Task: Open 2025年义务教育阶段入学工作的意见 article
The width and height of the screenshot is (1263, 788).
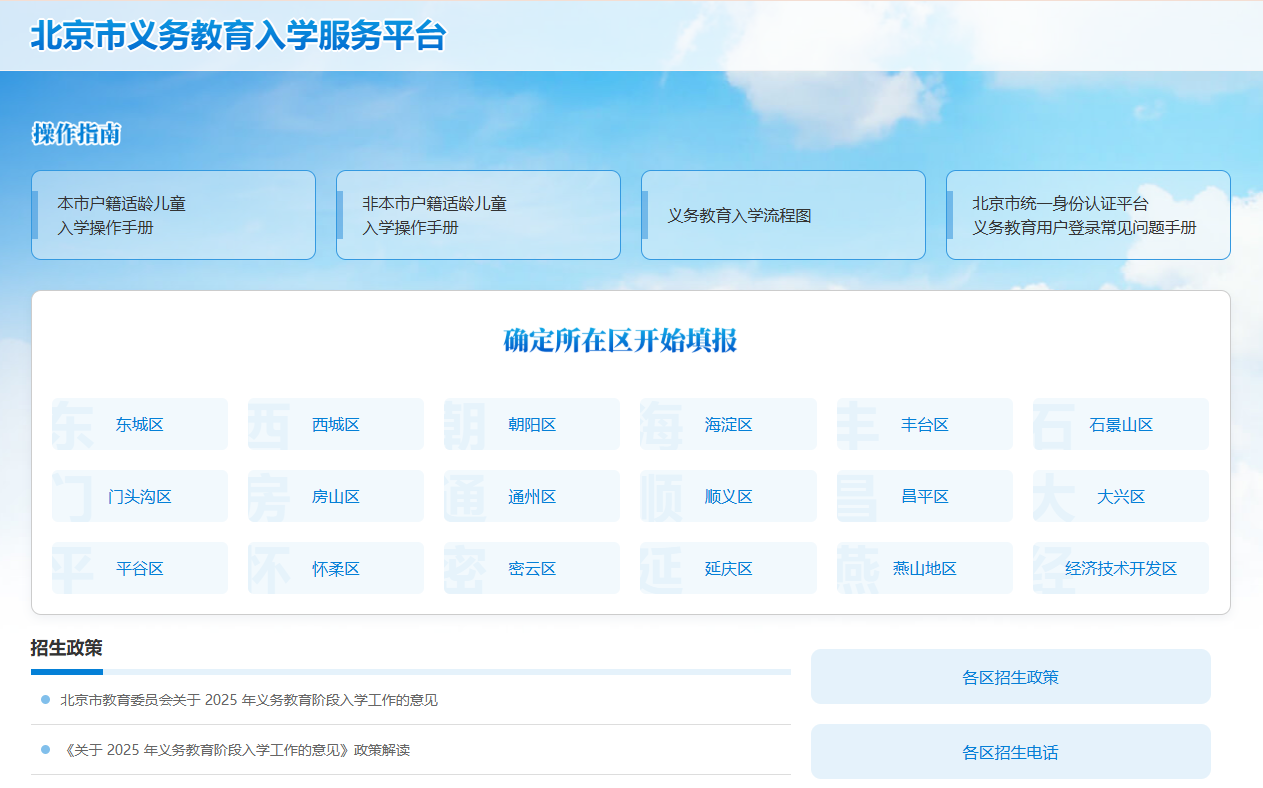Action: [249, 700]
